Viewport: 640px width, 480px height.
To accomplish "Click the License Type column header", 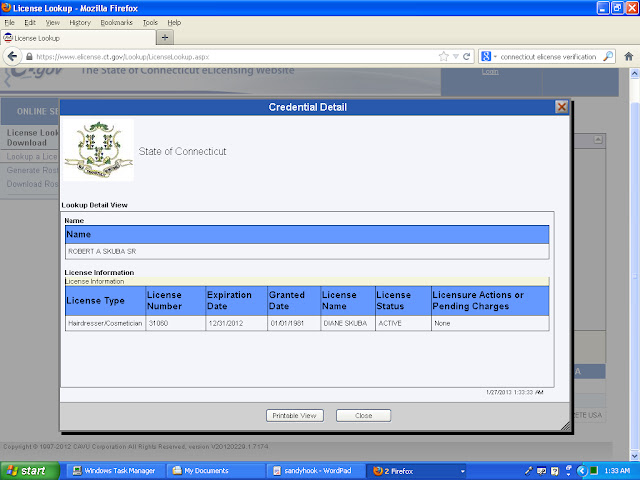I will 105,300.
